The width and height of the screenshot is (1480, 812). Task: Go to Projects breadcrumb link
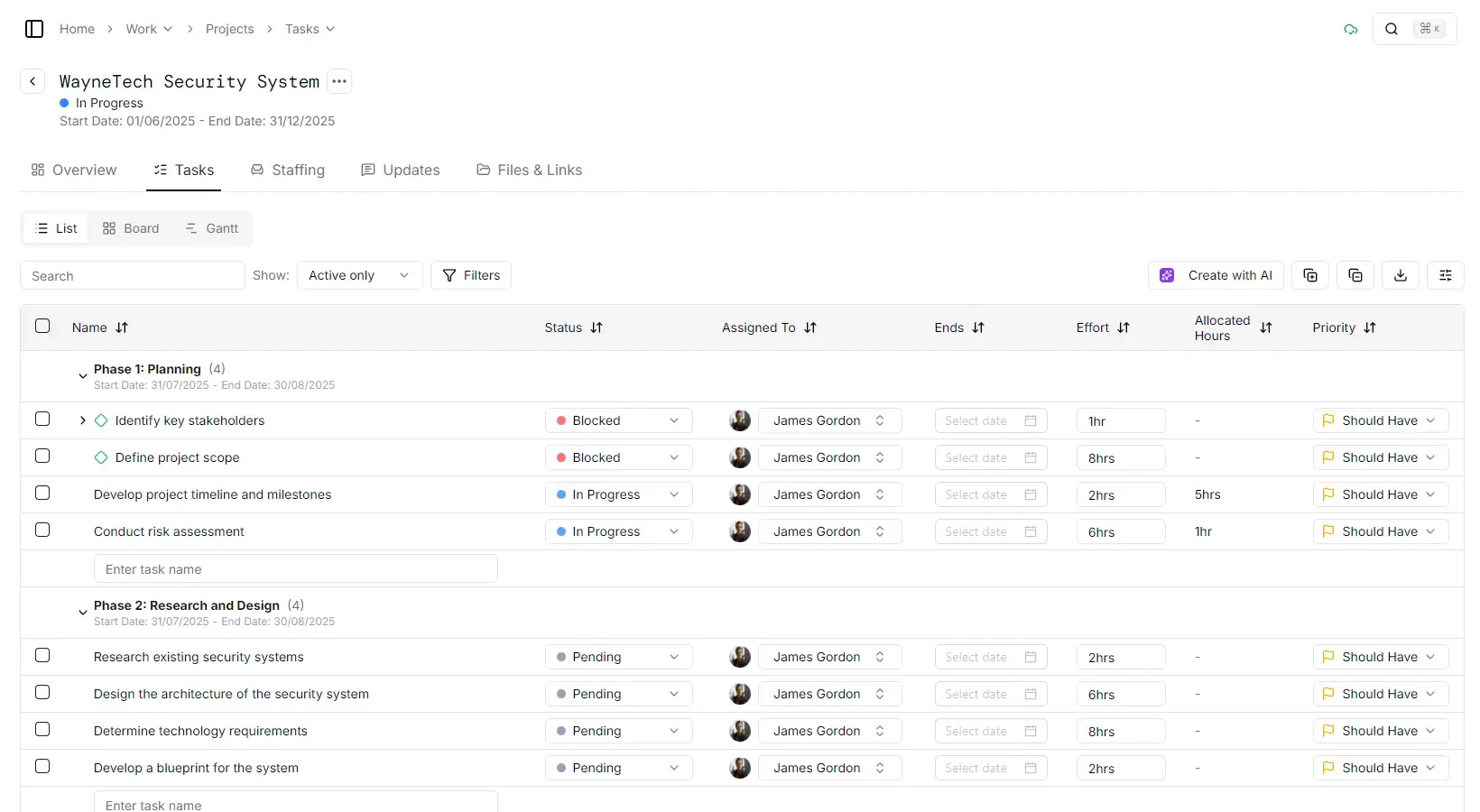coord(230,29)
